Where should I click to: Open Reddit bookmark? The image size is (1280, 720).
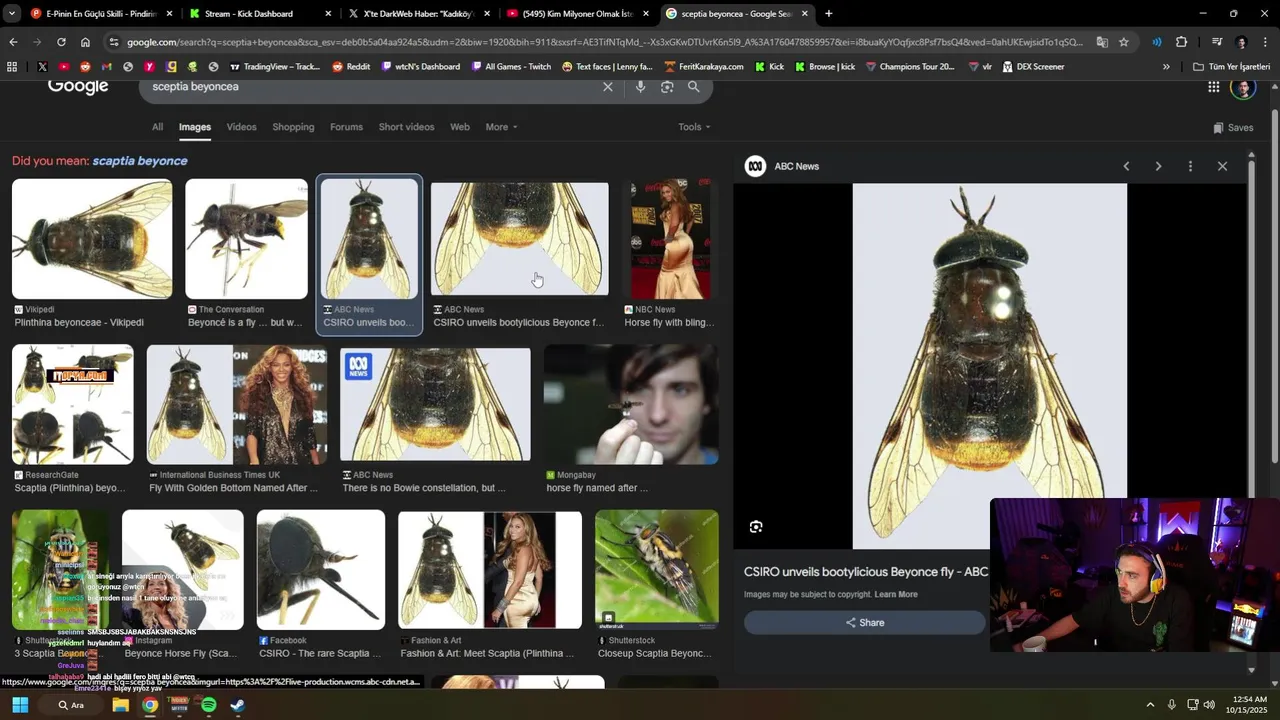coord(351,67)
